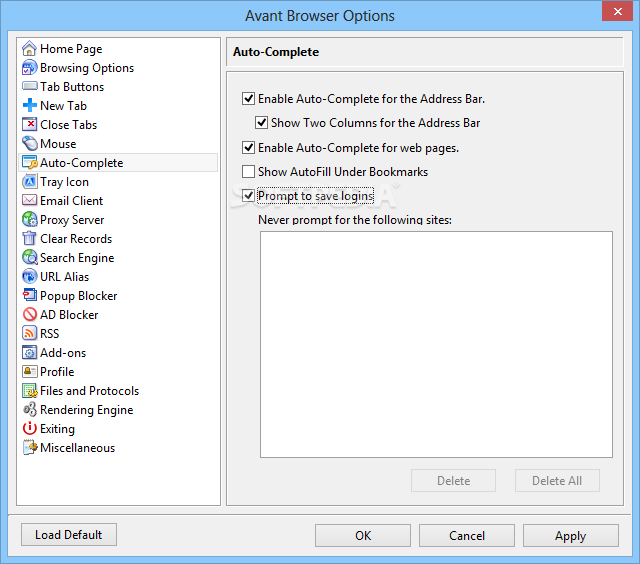640x564 pixels.
Task: Click the Home Page house icon
Action: pos(29,49)
